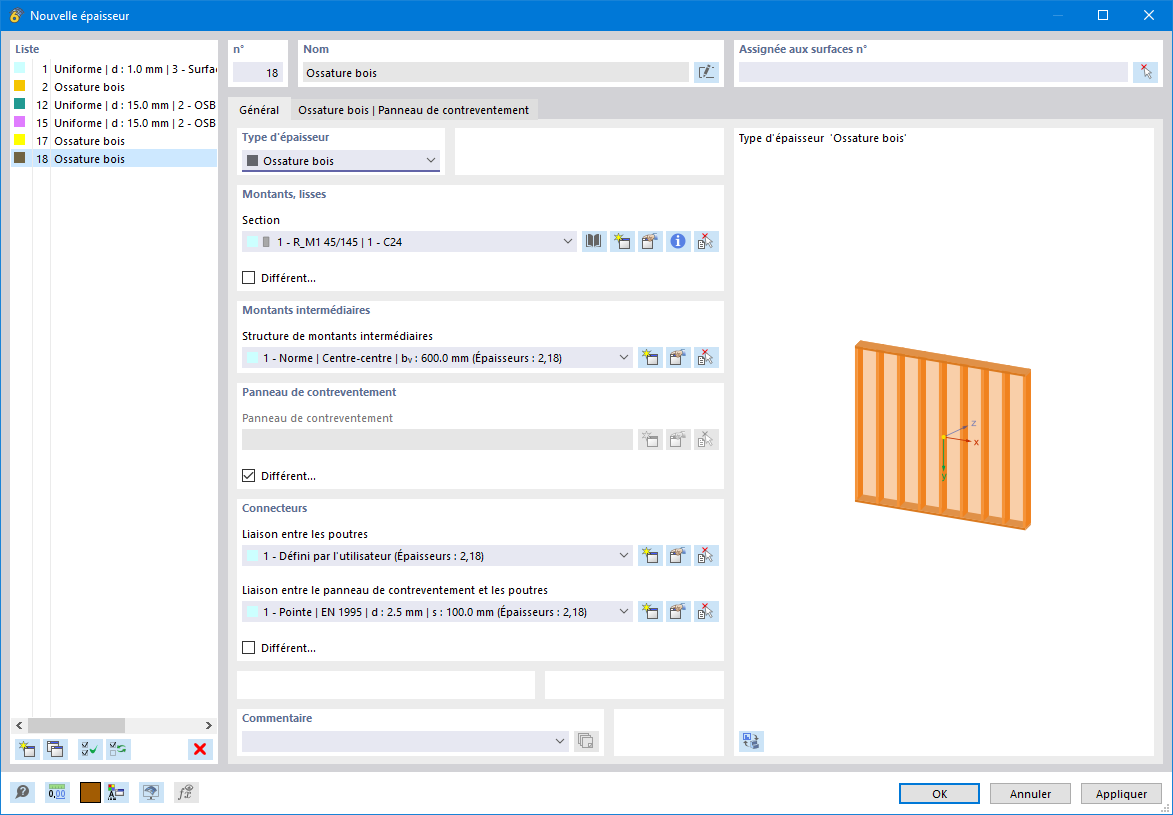Open 'Type d'épaisseur' dropdown

point(341,161)
